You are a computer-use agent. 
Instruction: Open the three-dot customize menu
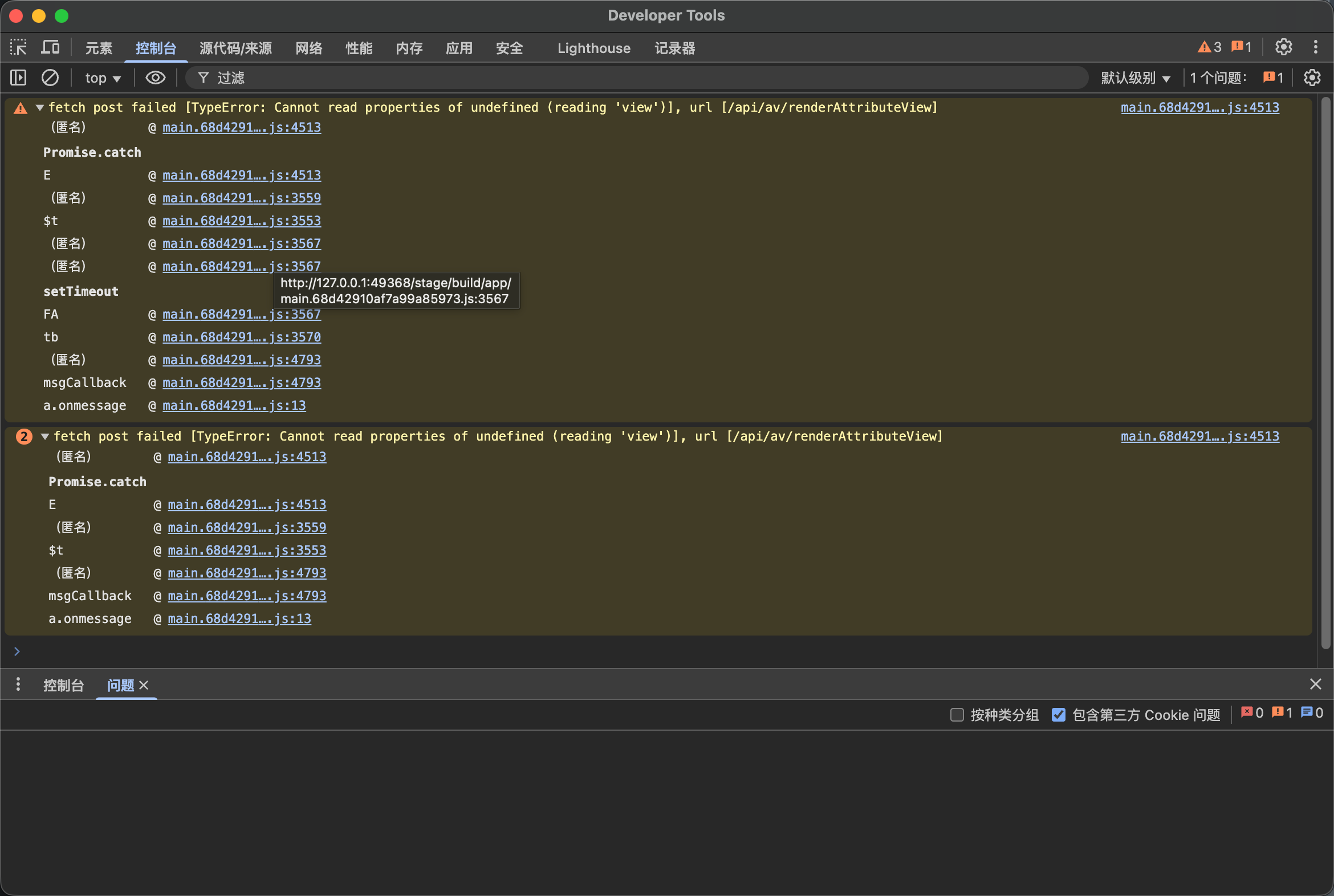1315,47
